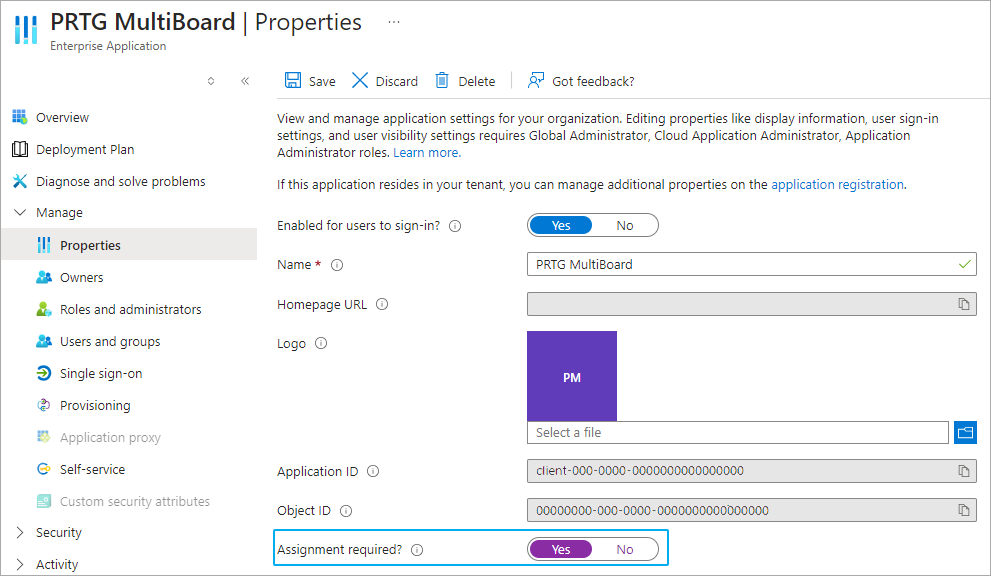
Task: Show info tooltip for Application ID
Action: point(373,471)
